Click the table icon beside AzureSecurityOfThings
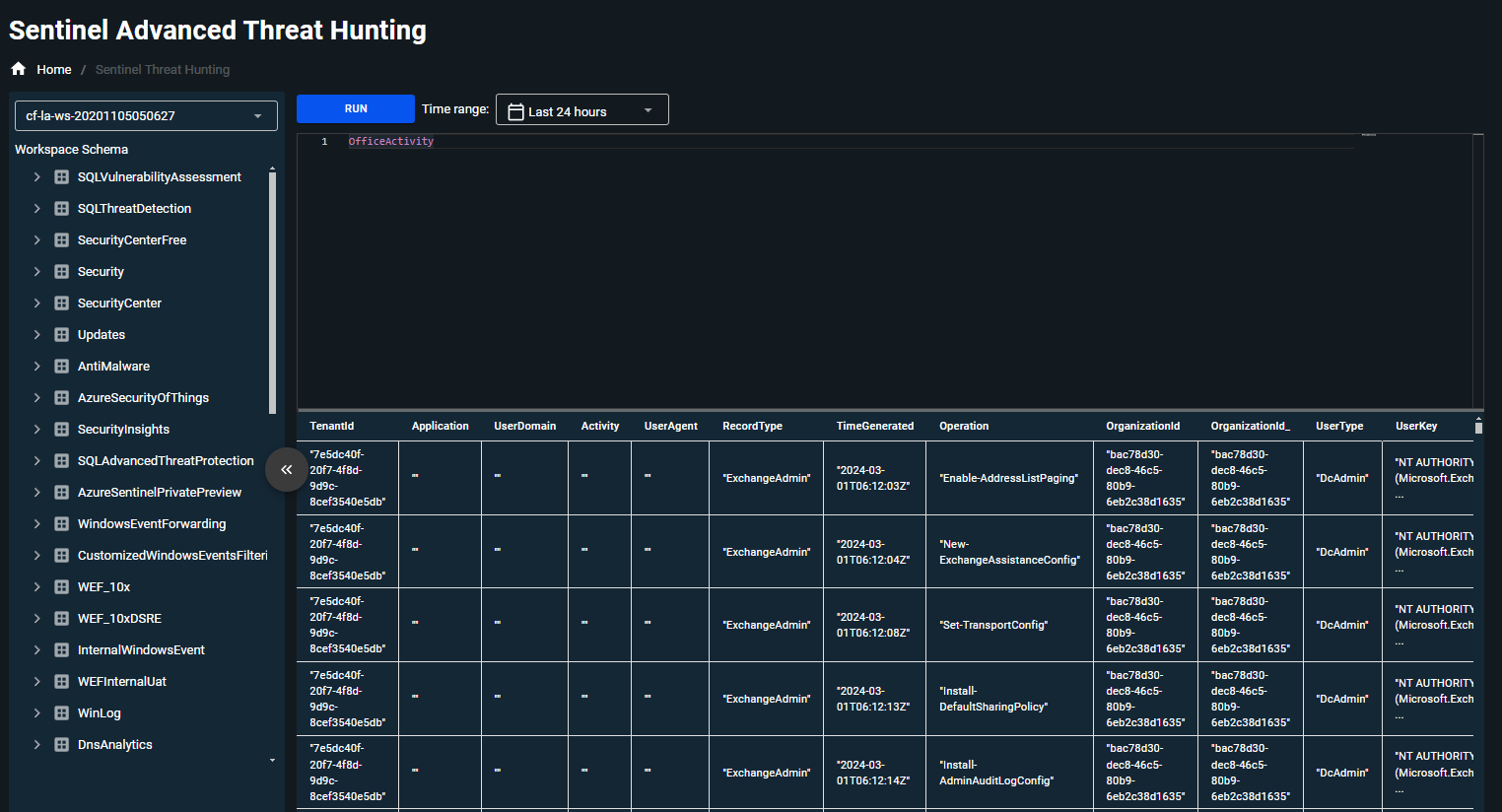1502x812 pixels. pyautogui.click(x=60, y=397)
